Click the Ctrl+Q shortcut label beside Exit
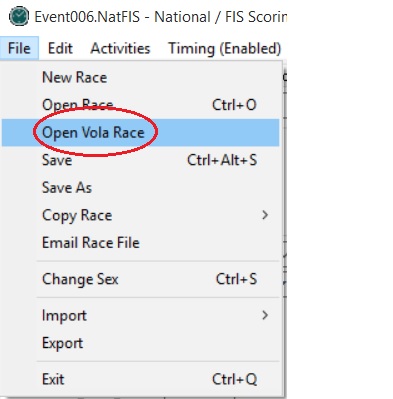Viewport: 393px width, 399px height. (234, 379)
